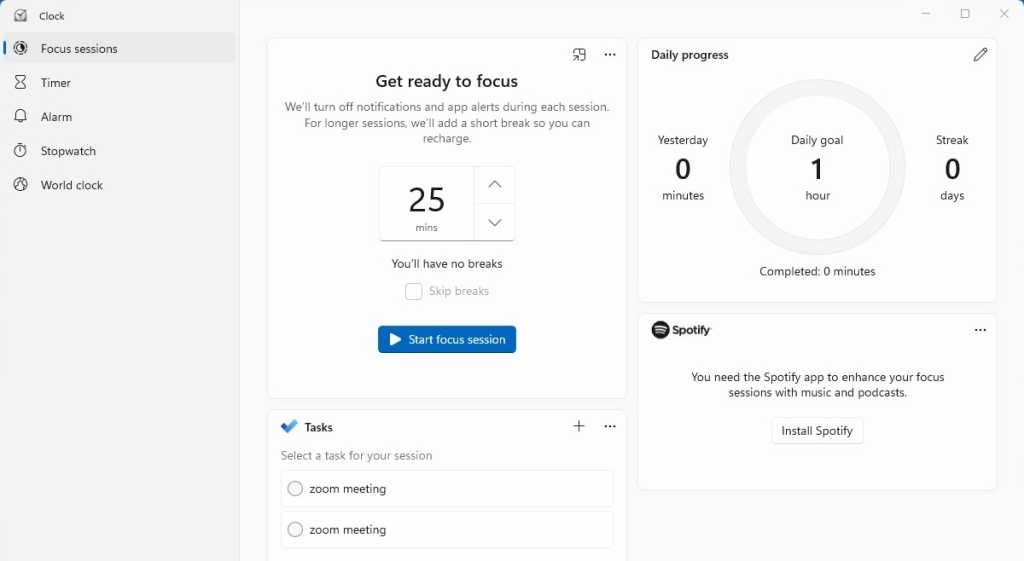
Task: Select the second zoom meeting task radio
Action: pyautogui.click(x=295, y=530)
